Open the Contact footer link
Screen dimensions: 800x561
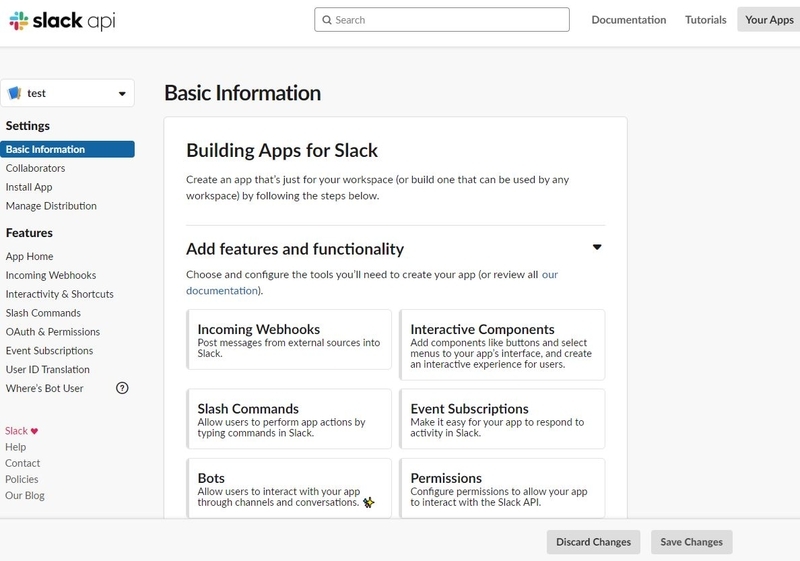(x=22, y=464)
